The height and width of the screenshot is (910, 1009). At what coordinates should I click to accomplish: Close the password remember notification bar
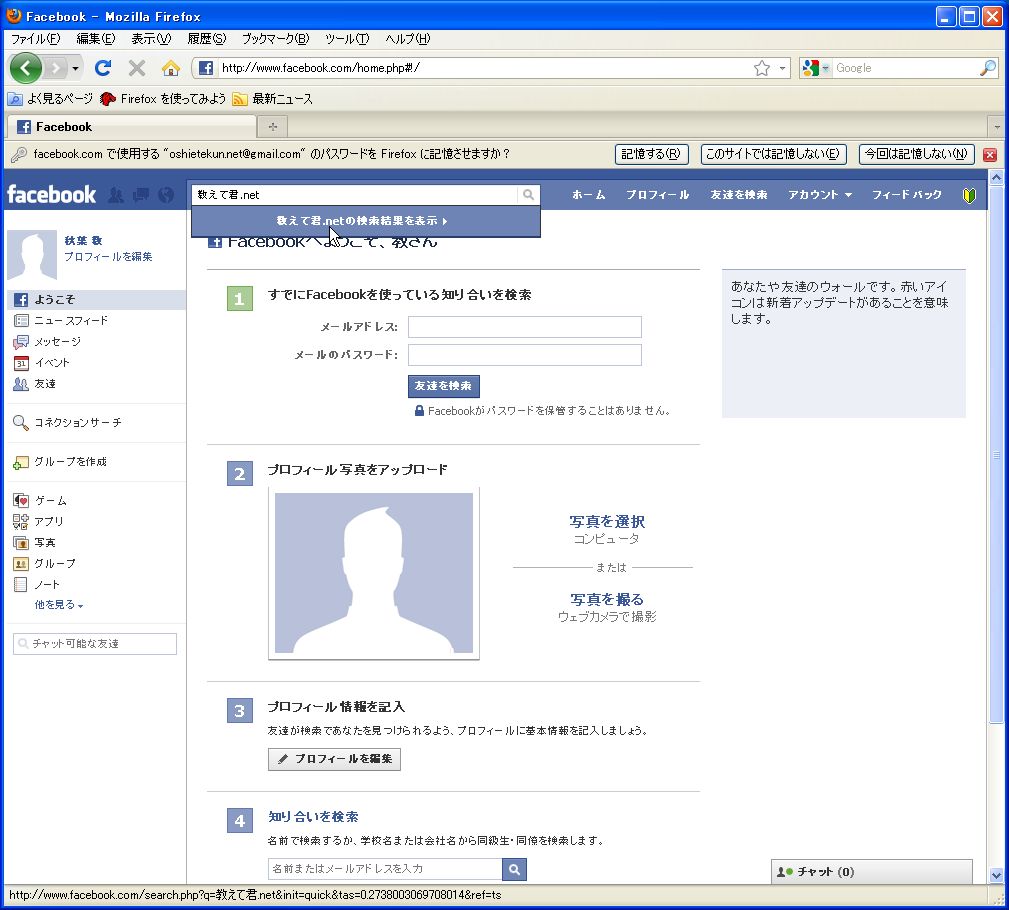pyautogui.click(x=990, y=154)
